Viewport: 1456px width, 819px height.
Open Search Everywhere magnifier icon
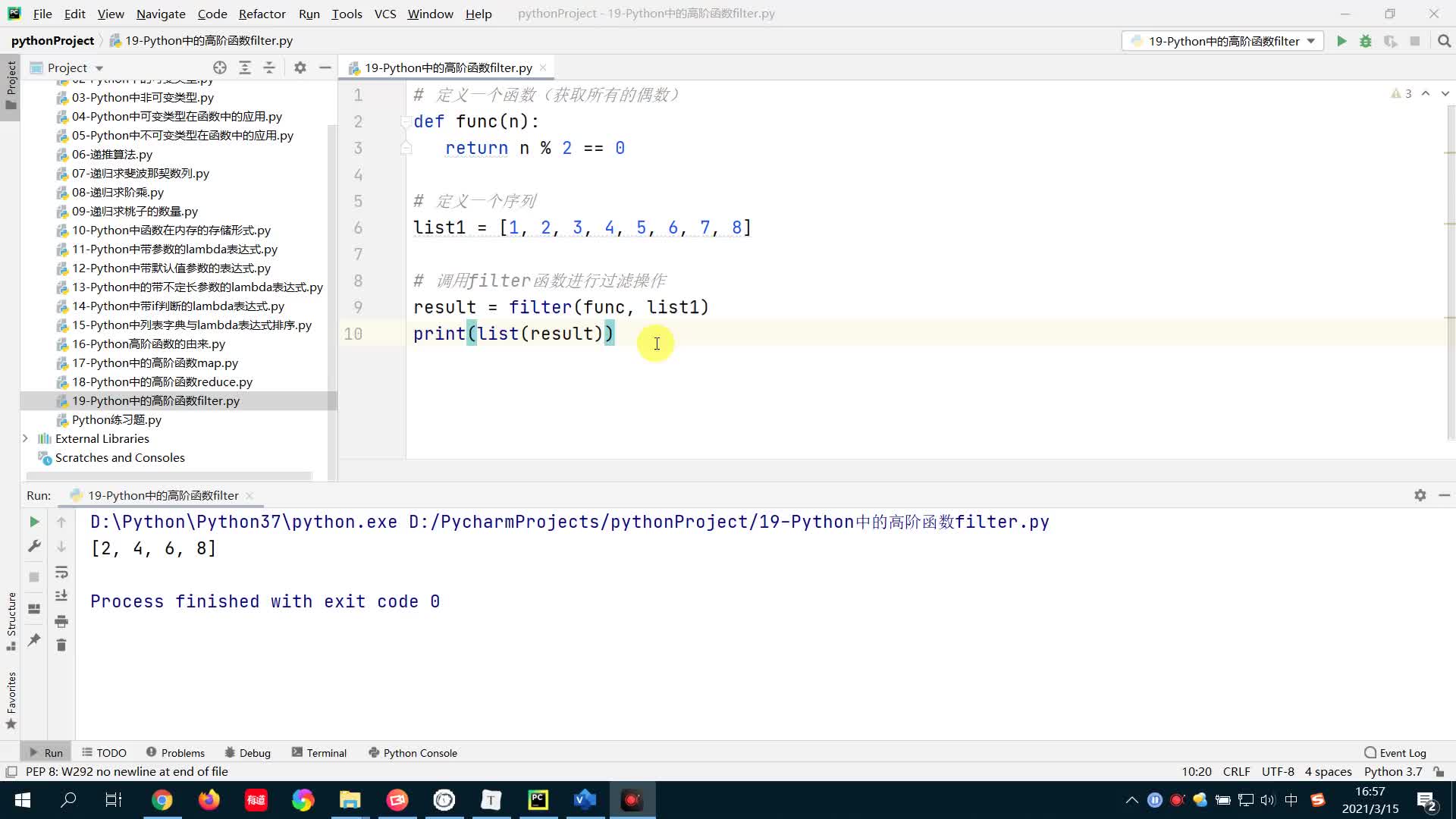point(1444,41)
